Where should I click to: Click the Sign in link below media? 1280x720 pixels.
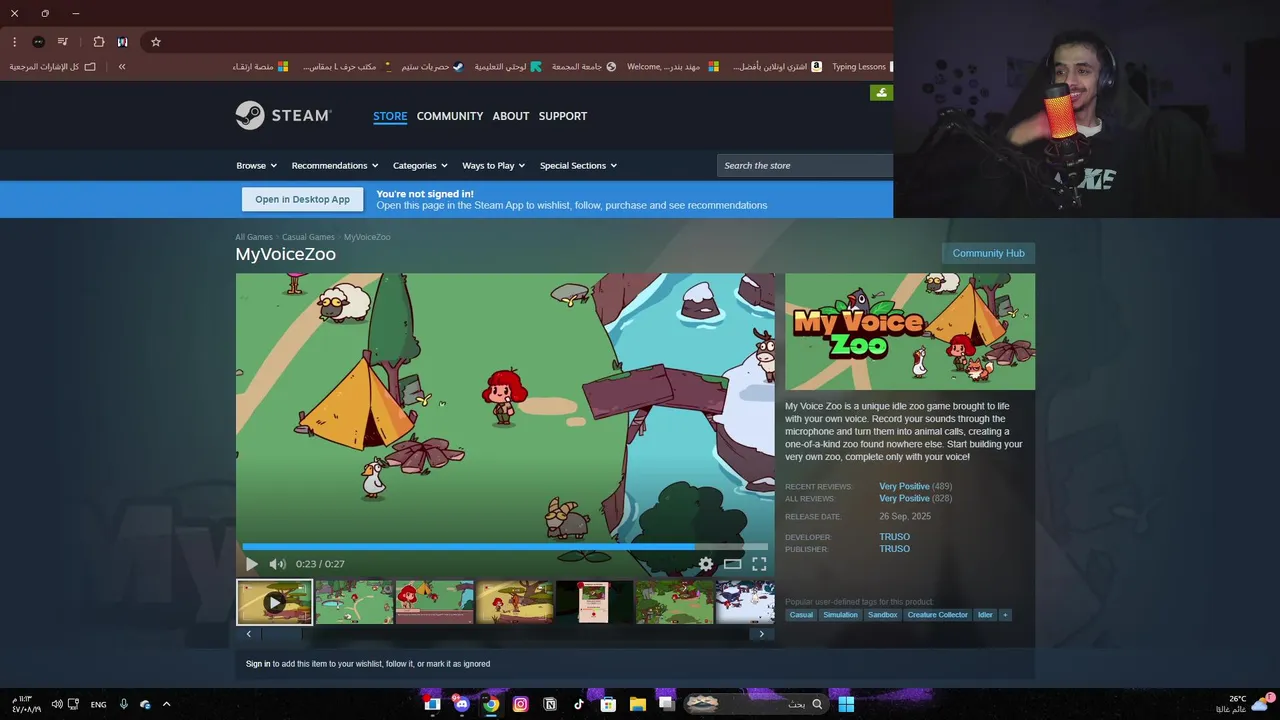click(x=258, y=664)
